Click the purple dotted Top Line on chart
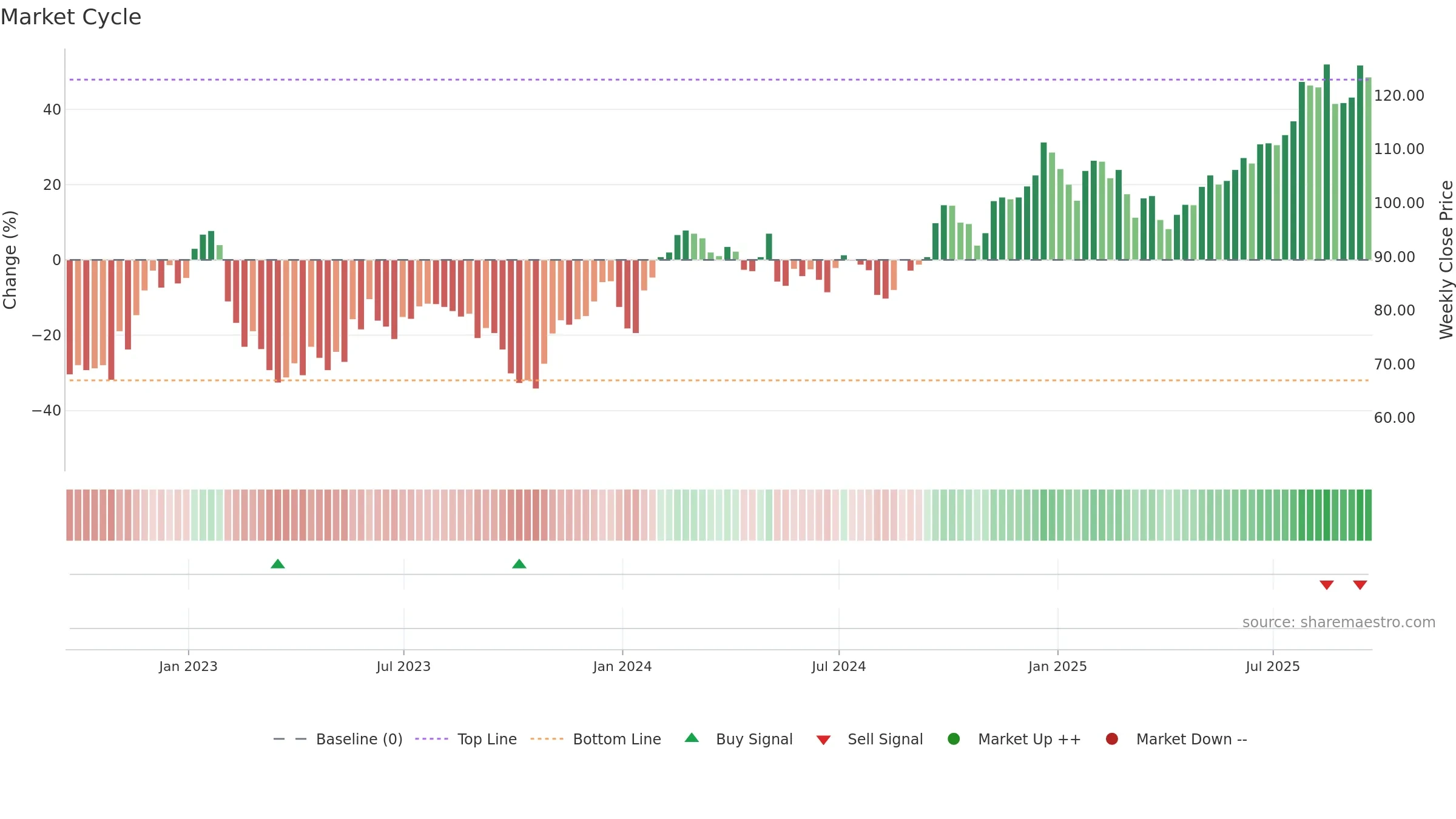1456x819 pixels. [x=719, y=79]
